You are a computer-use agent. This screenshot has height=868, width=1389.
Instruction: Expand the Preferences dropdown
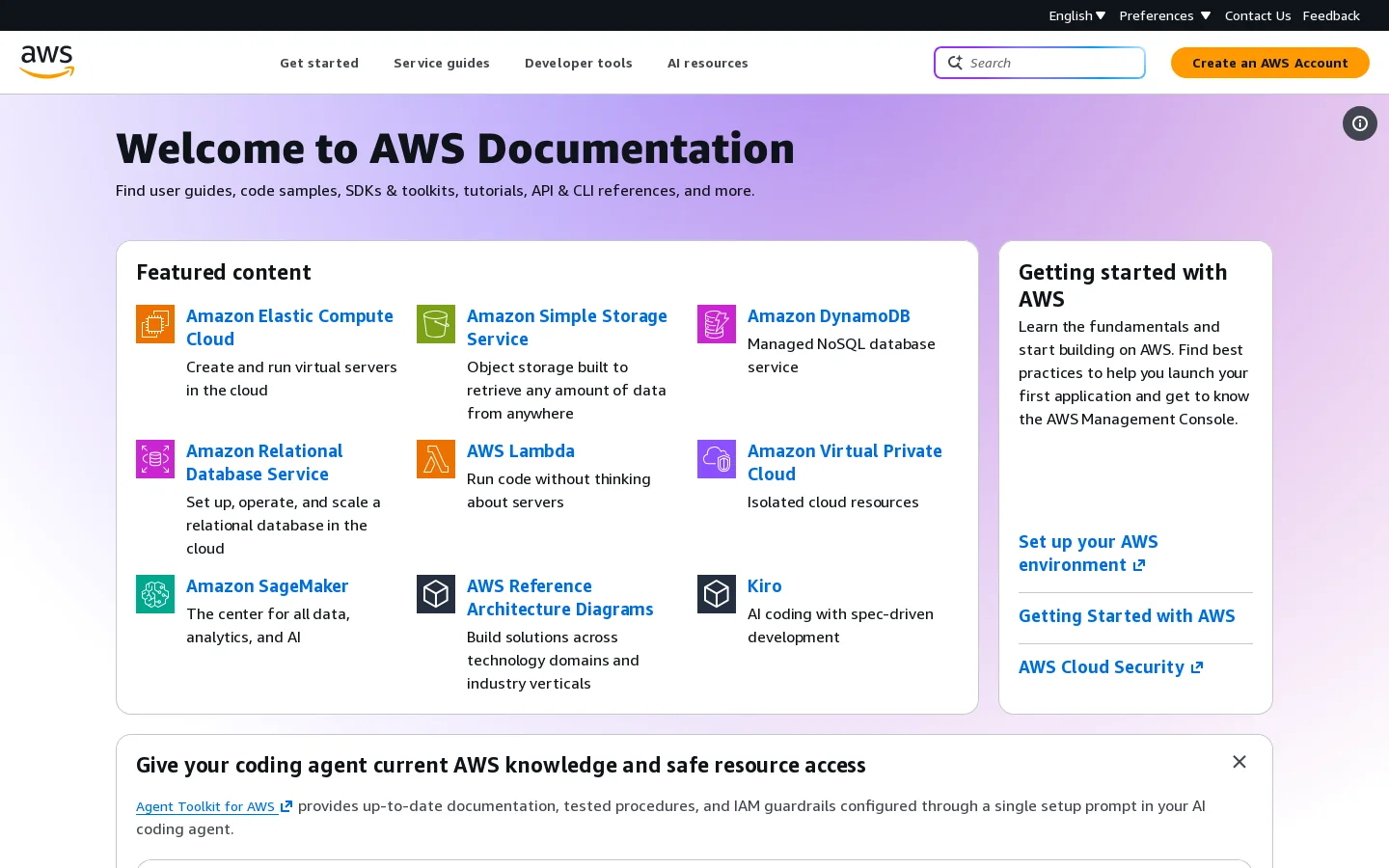(x=1165, y=15)
